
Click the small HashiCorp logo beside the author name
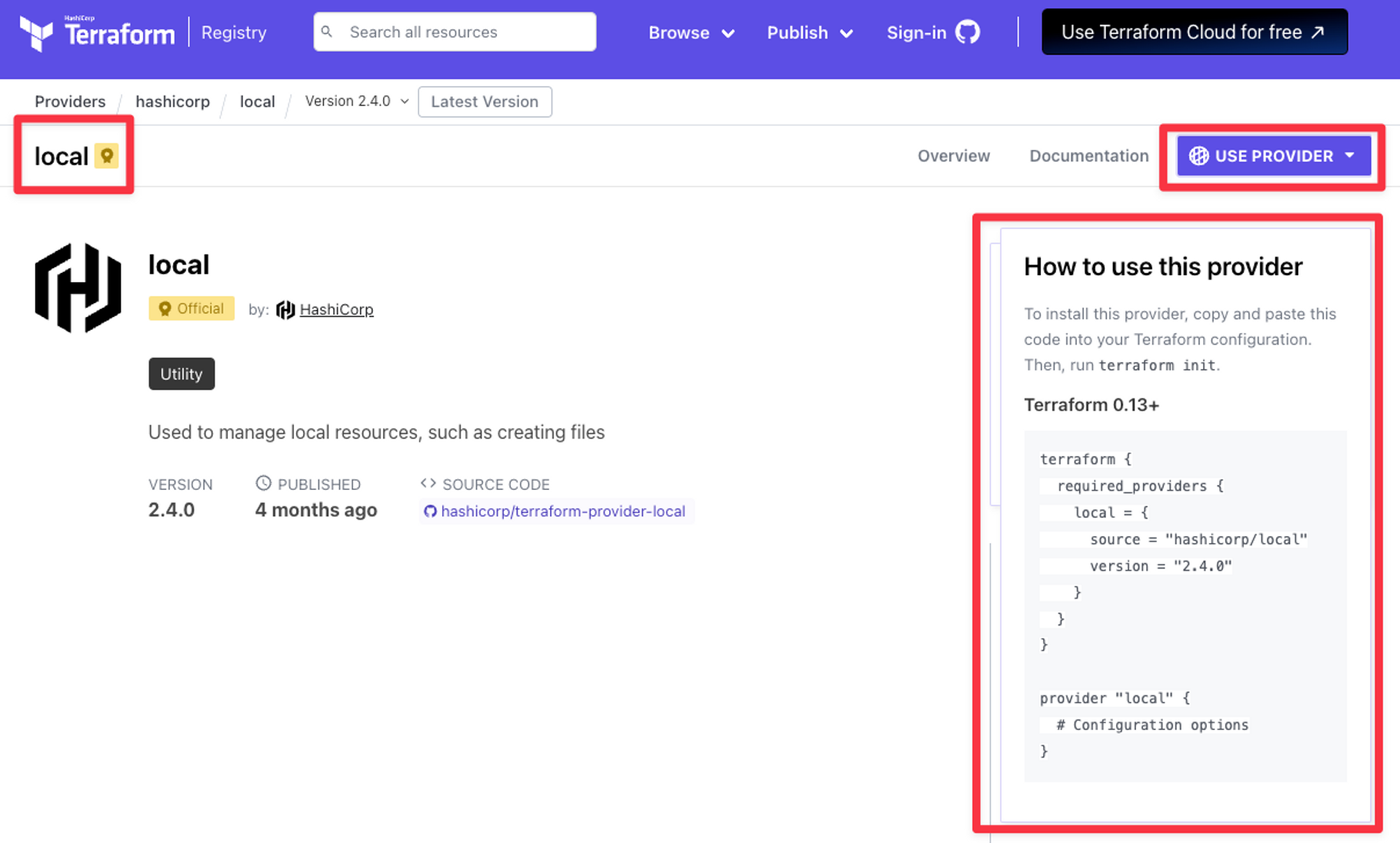tap(285, 309)
